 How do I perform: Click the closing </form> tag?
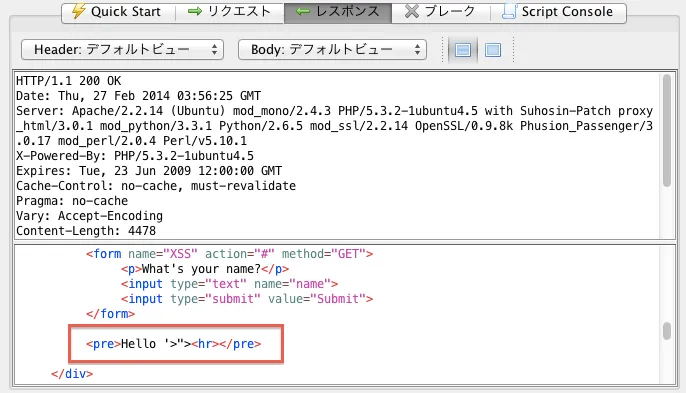(x=110, y=314)
